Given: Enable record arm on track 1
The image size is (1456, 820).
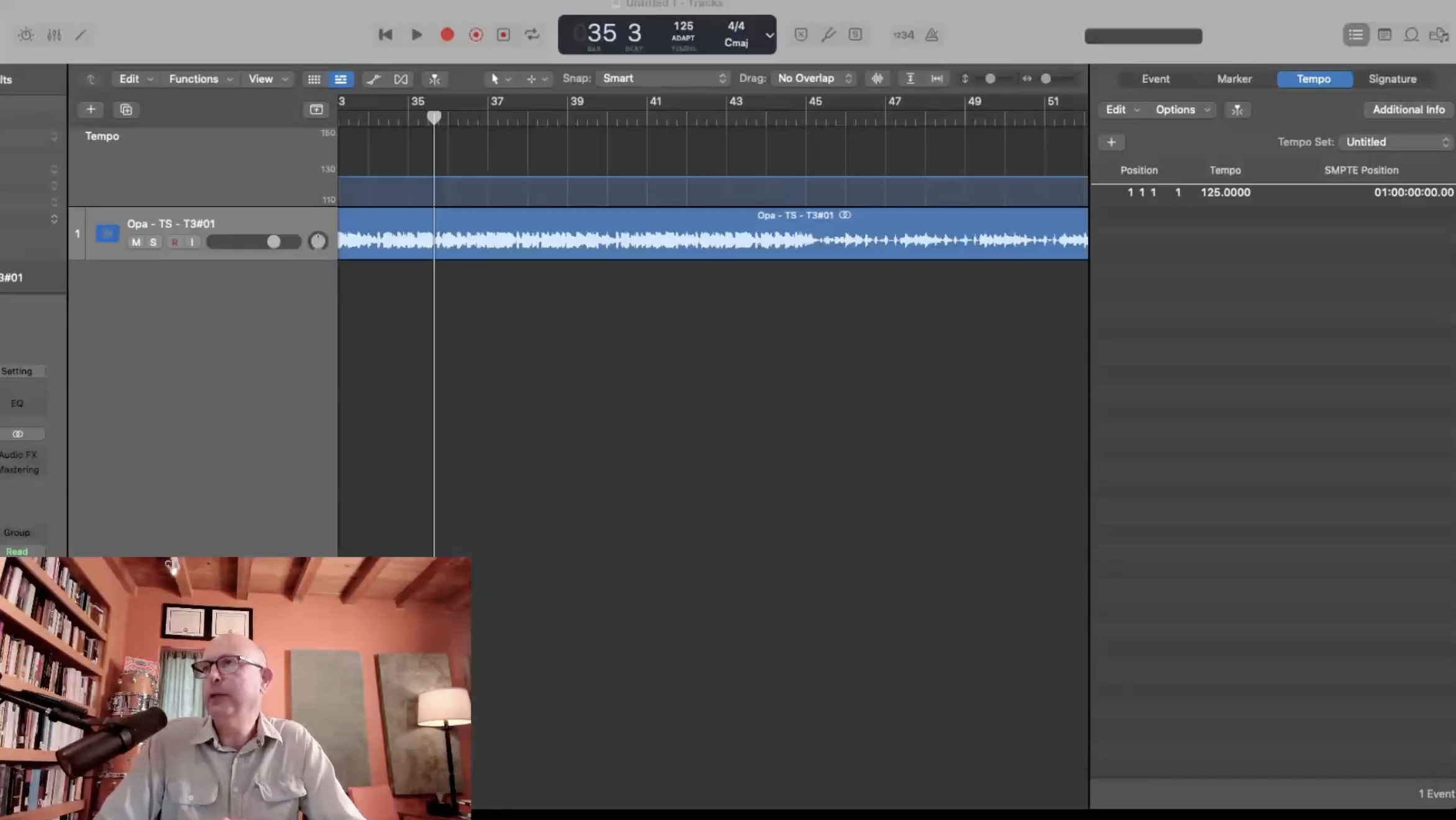Looking at the screenshot, I should tap(175, 242).
